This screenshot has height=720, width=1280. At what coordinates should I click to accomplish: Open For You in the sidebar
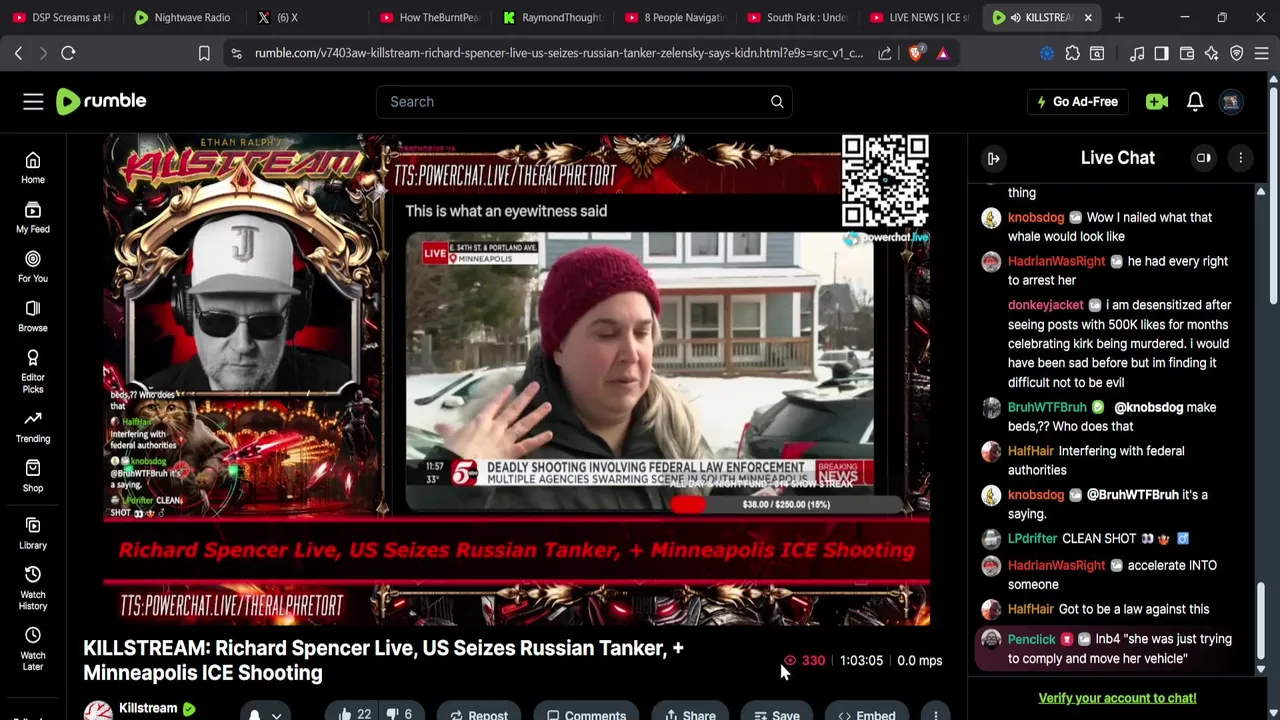pos(33,267)
